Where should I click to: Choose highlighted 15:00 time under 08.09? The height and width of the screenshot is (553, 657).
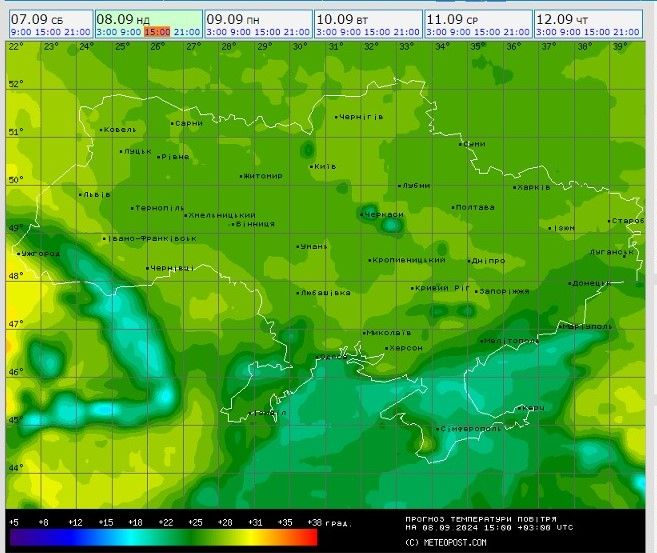tap(157, 32)
